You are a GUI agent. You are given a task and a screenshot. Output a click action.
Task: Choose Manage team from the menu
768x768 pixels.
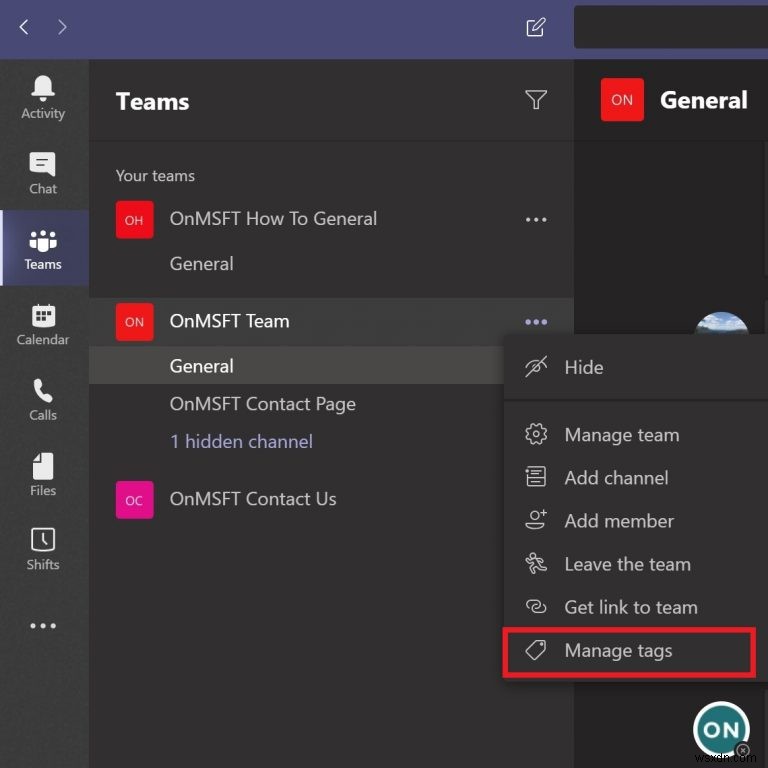pyautogui.click(x=635, y=434)
